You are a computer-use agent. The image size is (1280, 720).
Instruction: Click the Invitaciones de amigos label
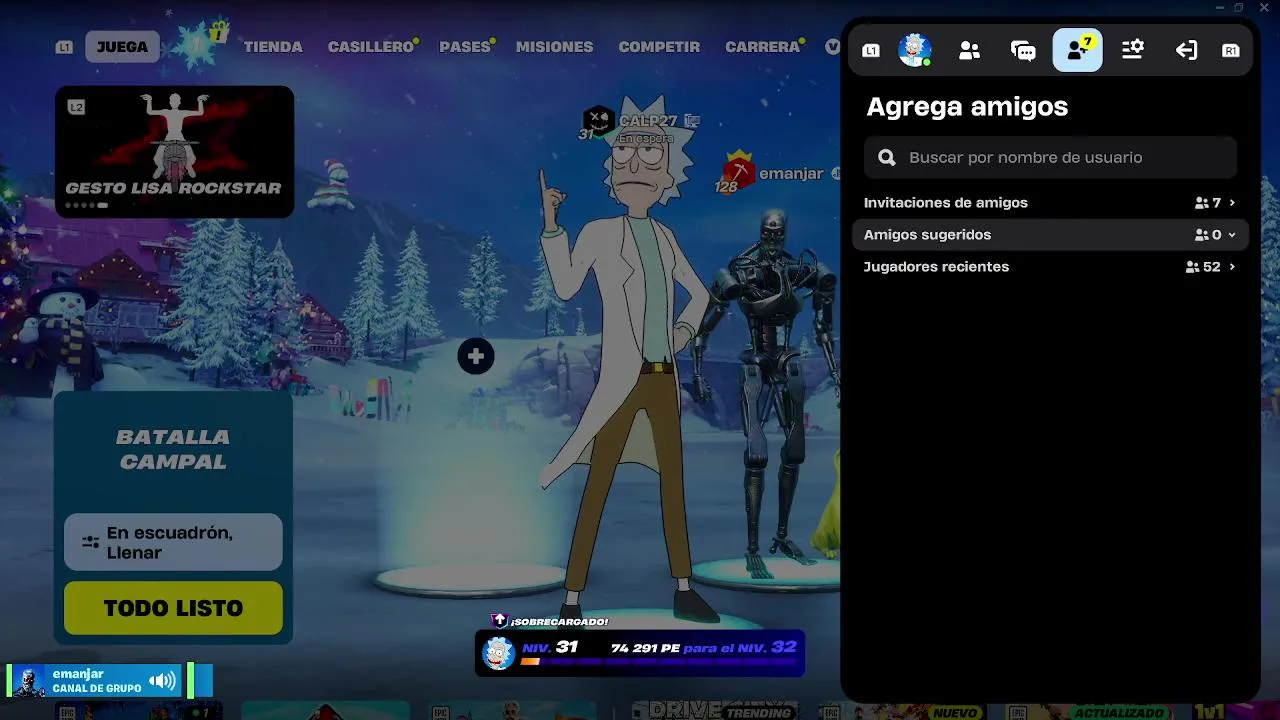pos(946,203)
